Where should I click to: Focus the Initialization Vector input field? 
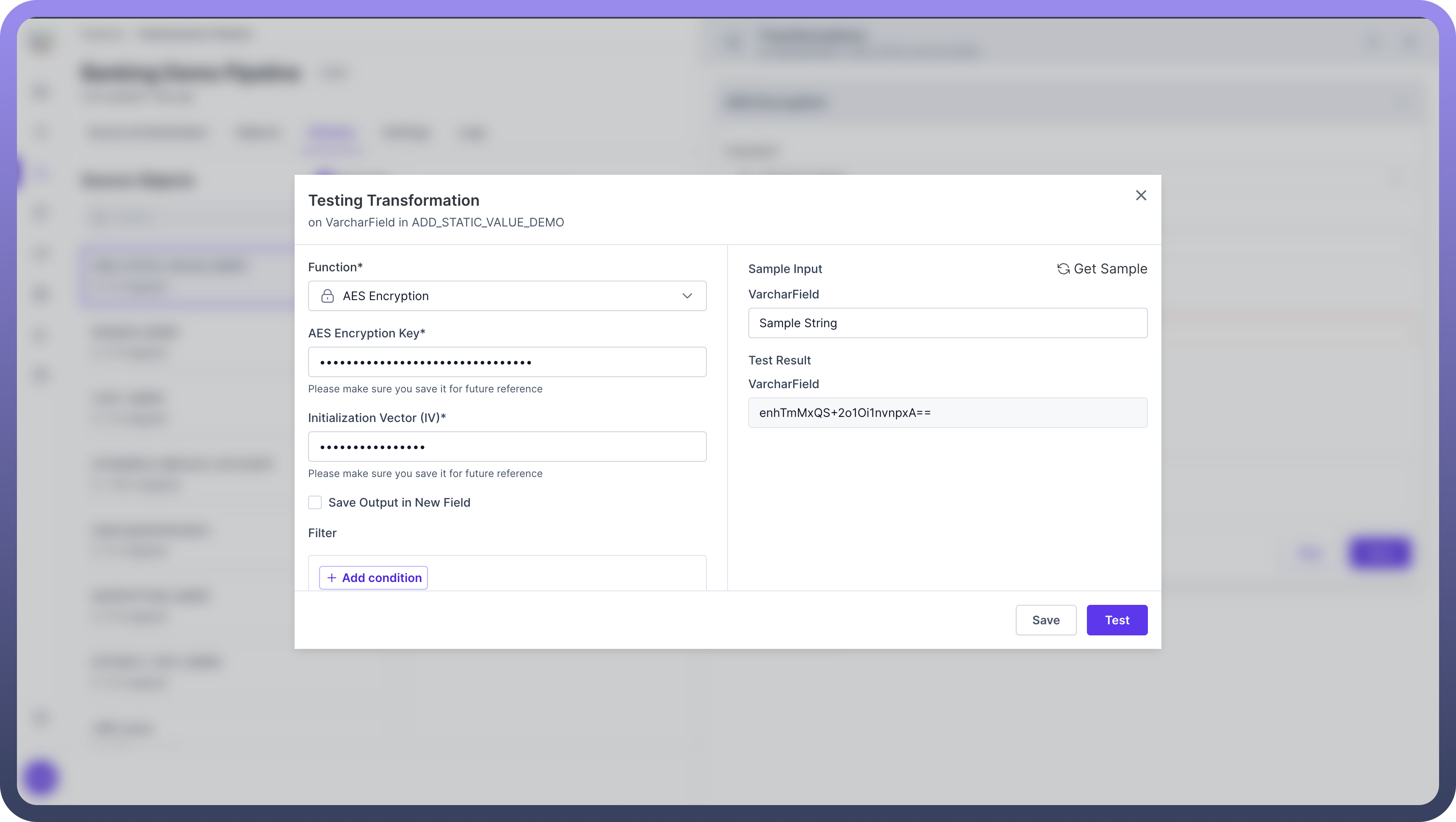[x=507, y=447]
